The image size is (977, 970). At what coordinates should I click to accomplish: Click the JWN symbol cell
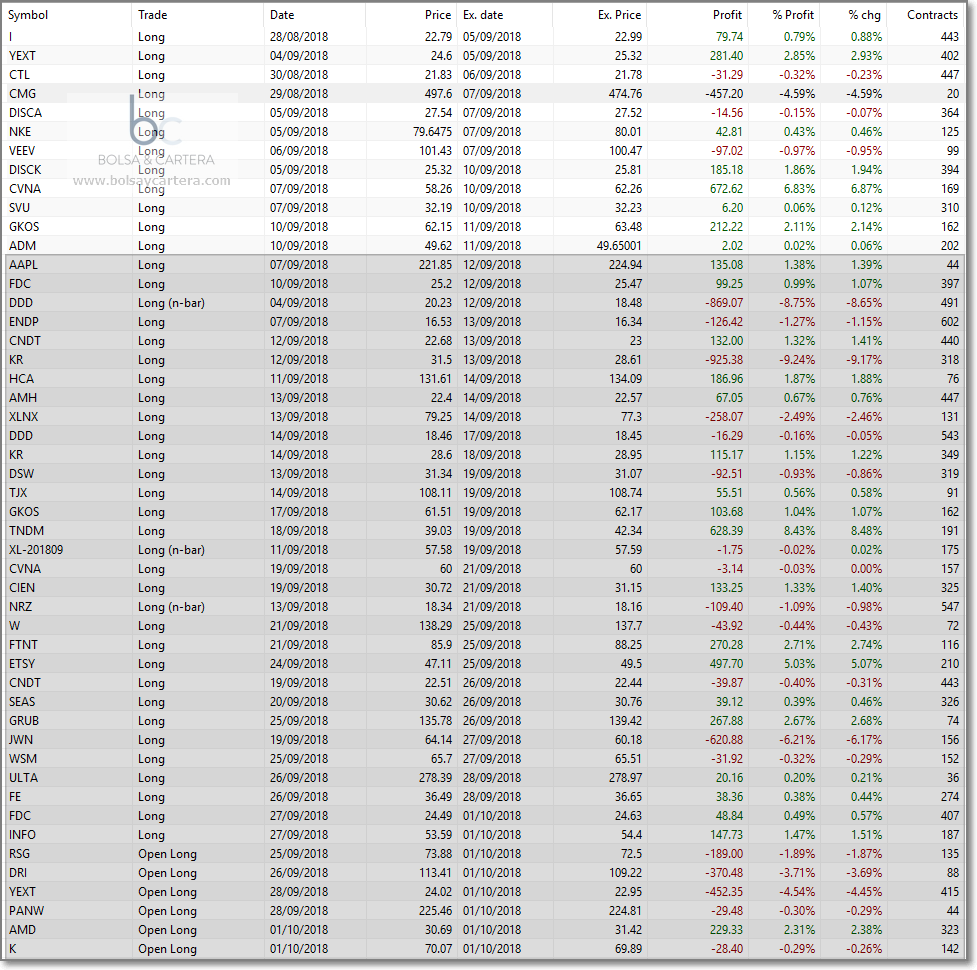point(21,739)
